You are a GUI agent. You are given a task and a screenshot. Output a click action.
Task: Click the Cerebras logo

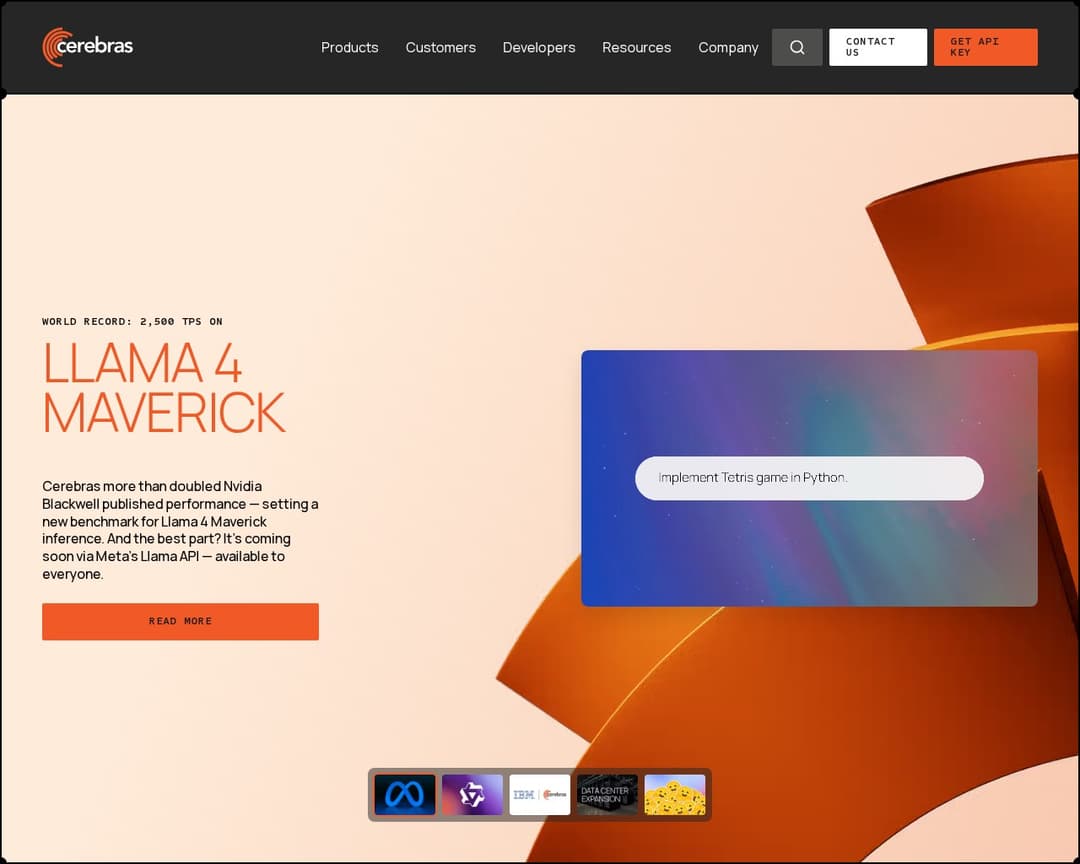click(87, 47)
